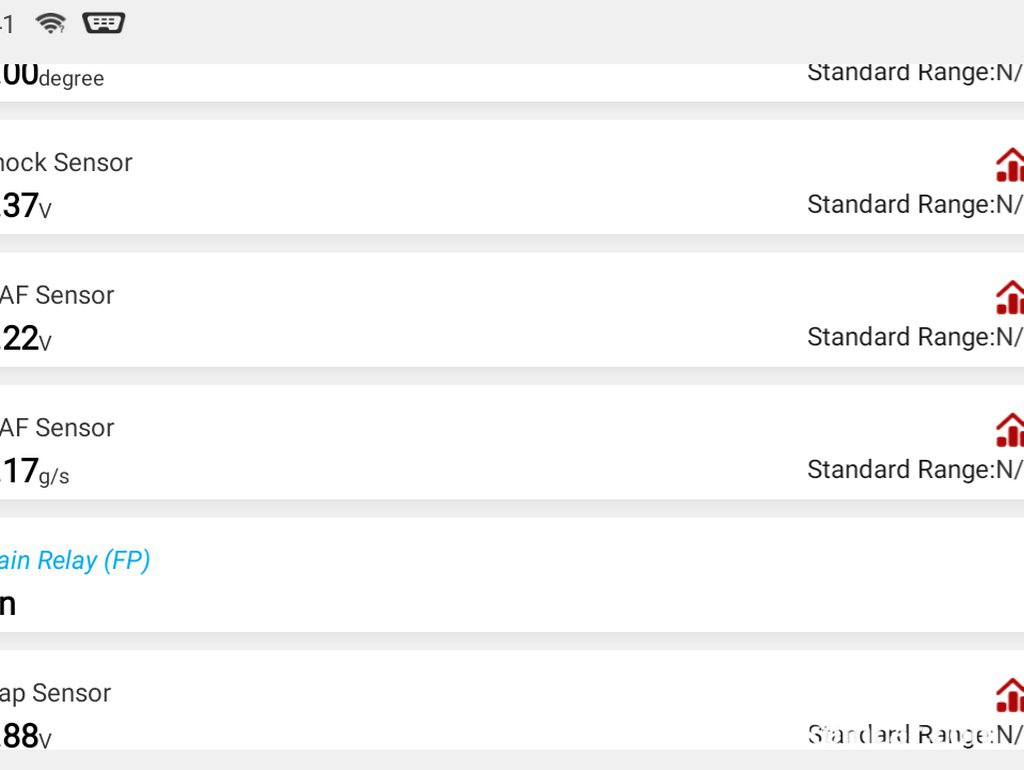Select the Knock Sensor label
Screen dimensions: 1024x770
[66, 163]
